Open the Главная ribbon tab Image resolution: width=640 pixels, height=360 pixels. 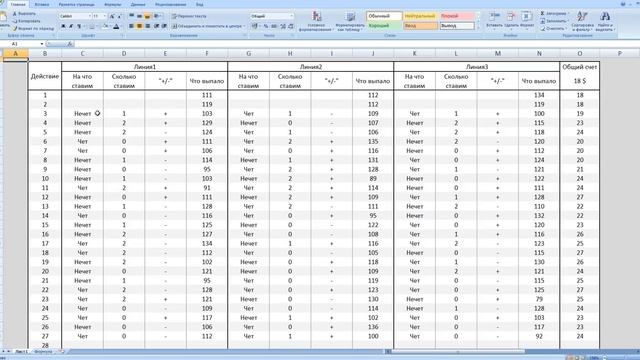(x=18, y=4)
